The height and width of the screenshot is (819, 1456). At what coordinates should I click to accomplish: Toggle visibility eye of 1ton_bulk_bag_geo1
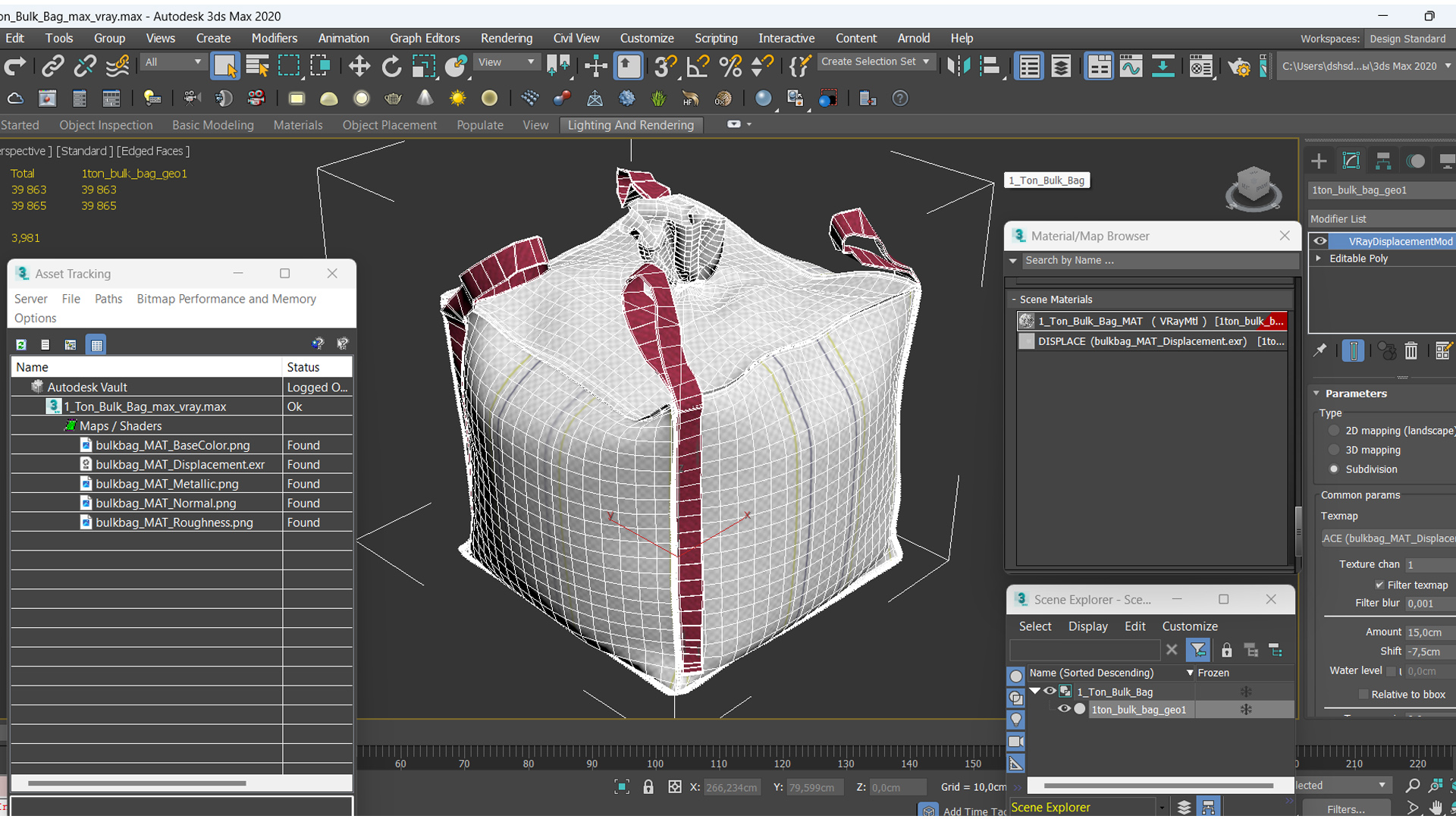point(1064,709)
